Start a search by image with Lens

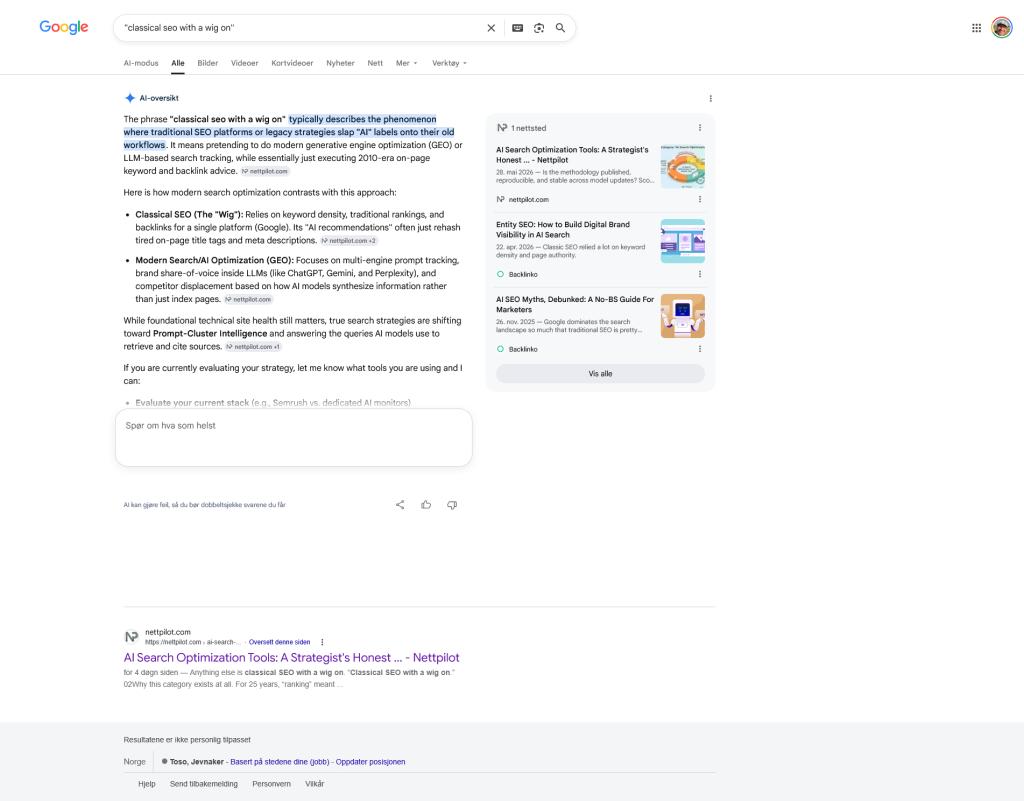(x=539, y=28)
